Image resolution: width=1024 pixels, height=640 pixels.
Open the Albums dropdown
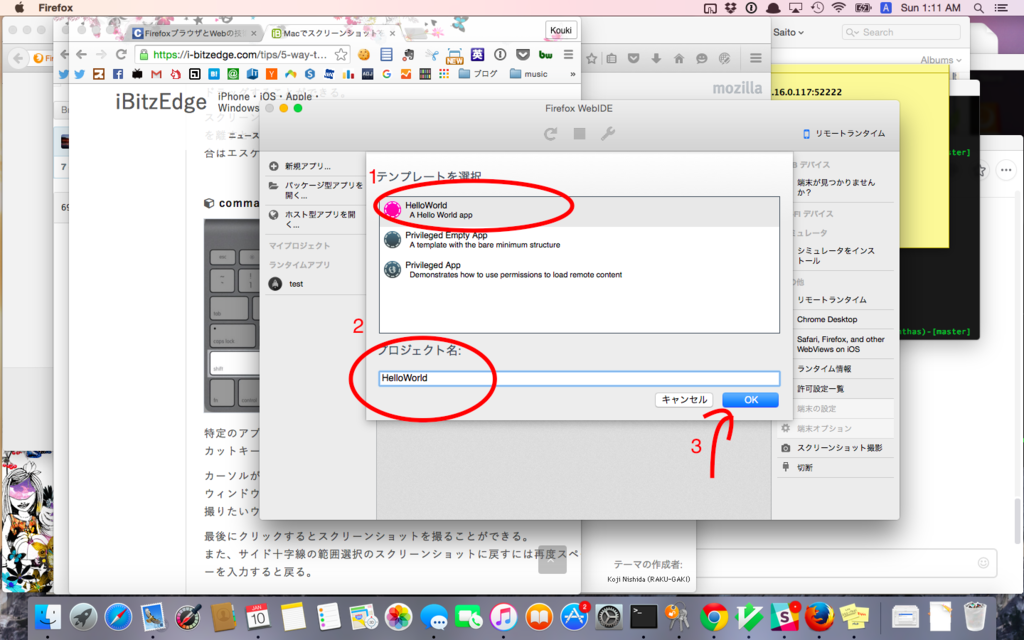(x=940, y=59)
